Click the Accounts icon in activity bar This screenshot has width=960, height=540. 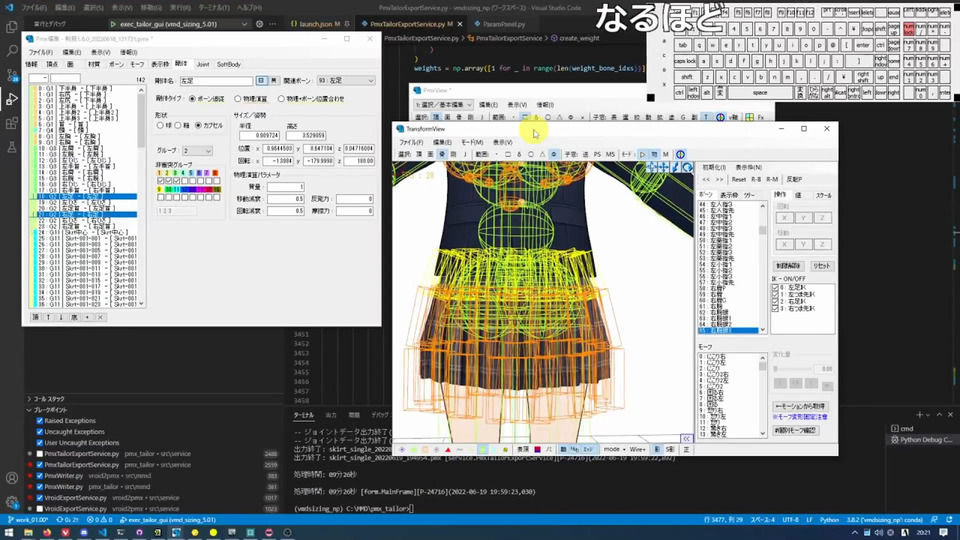[12, 479]
